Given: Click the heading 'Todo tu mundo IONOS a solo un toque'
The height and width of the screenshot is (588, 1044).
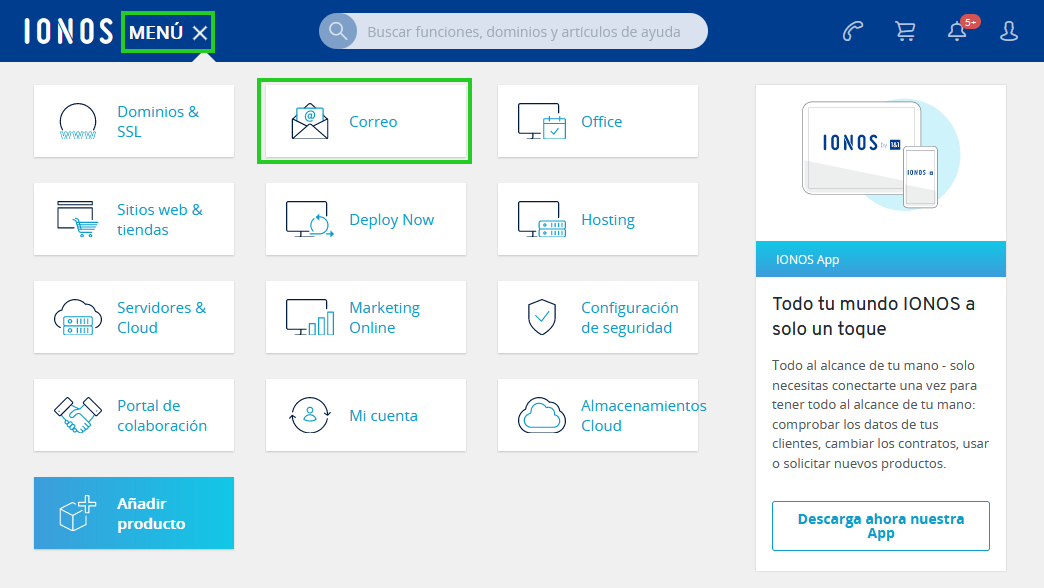Looking at the screenshot, I should 873,316.
